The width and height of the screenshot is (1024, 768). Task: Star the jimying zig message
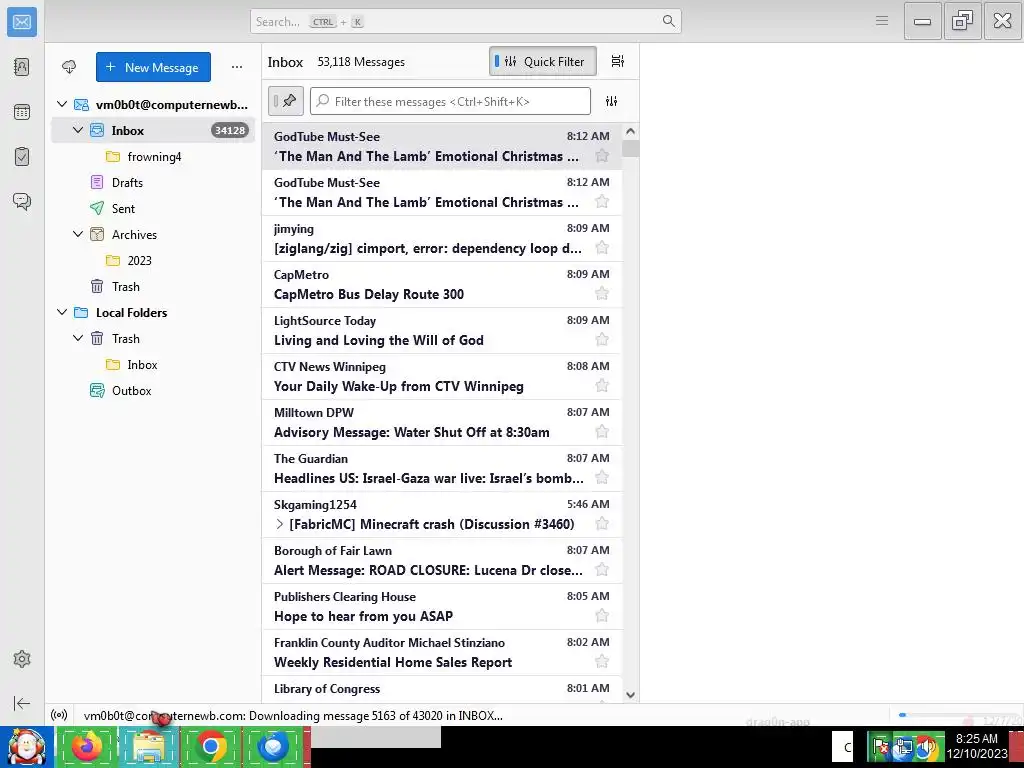pyautogui.click(x=602, y=248)
